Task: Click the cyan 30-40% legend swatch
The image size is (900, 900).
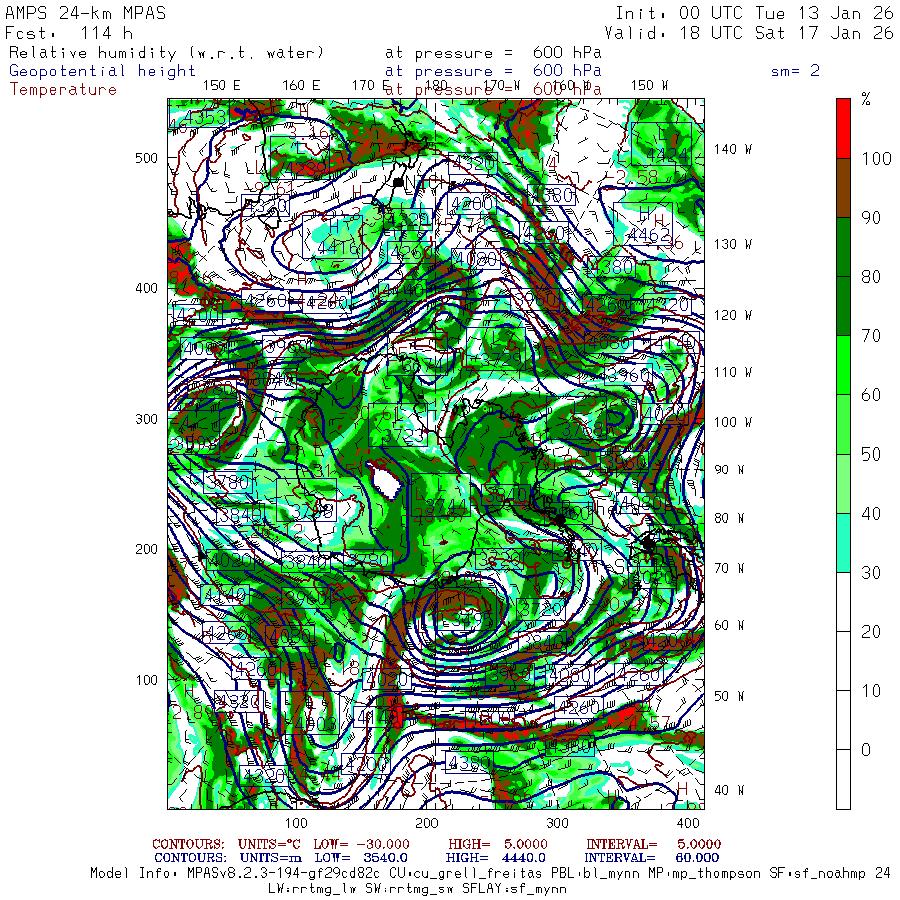Action: click(843, 542)
